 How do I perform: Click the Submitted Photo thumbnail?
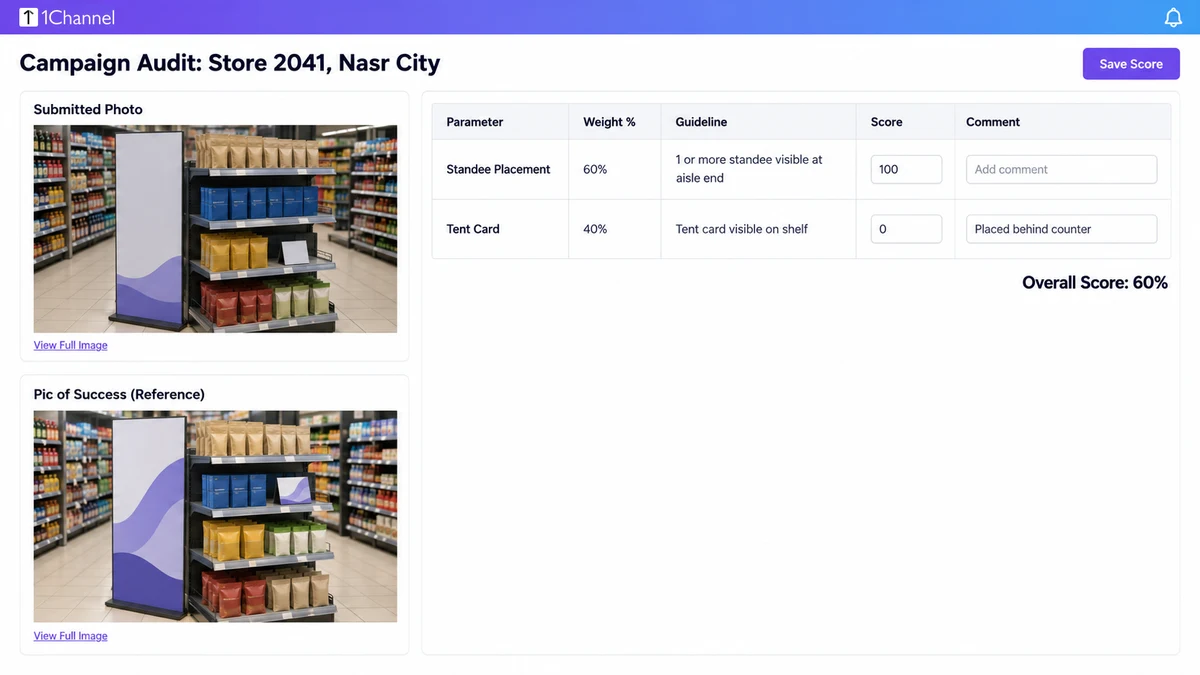click(215, 229)
